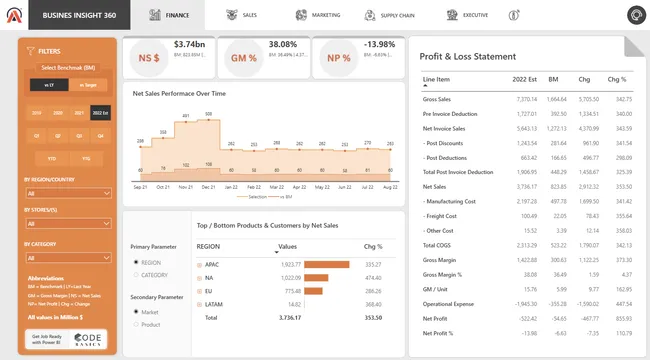Click the support headset icon at top right
The height and width of the screenshot is (360, 650).
(636, 15)
